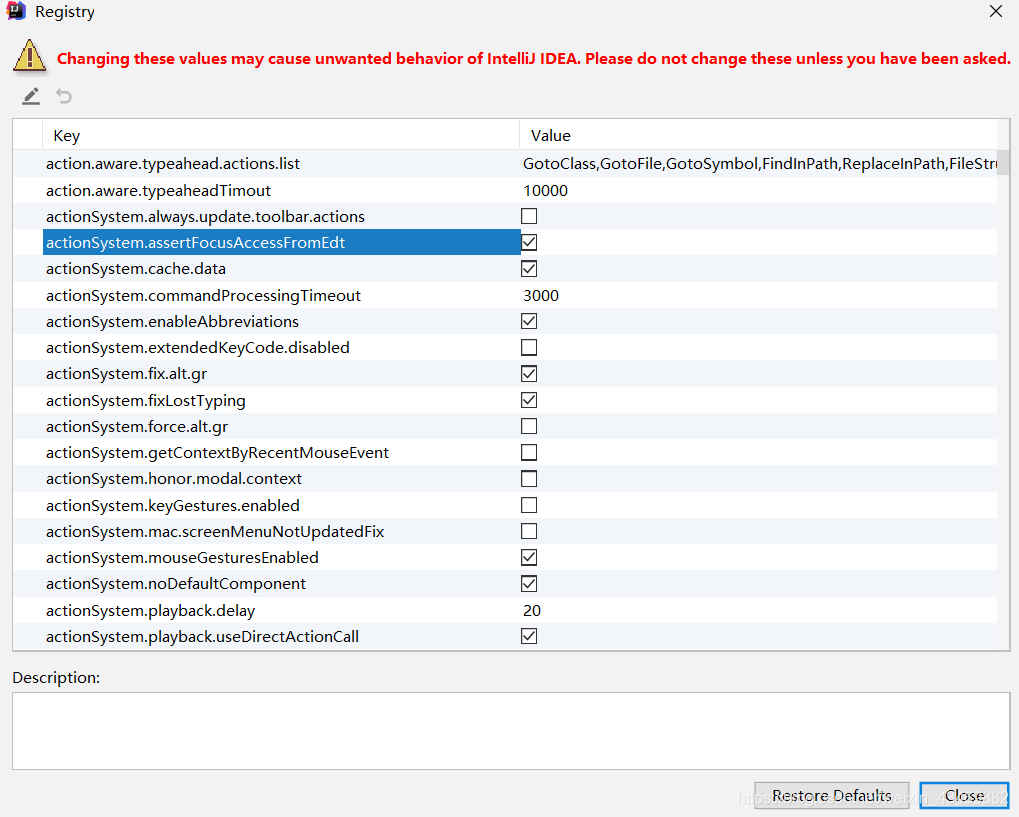The height and width of the screenshot is (817, 1019).
Task: Select actionSystem.enableAbbreviations key
Action: click(172, 322)
